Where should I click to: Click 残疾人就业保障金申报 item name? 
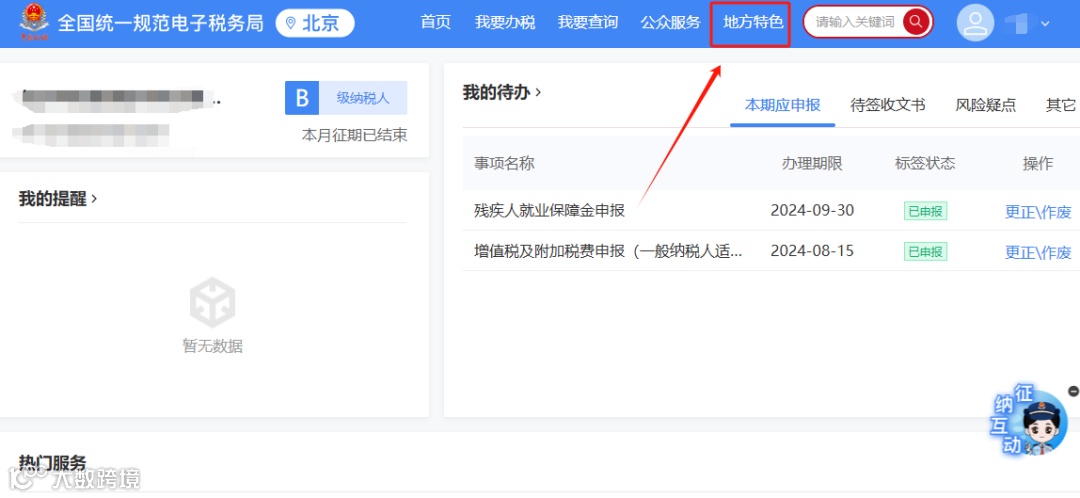point(549,211)
